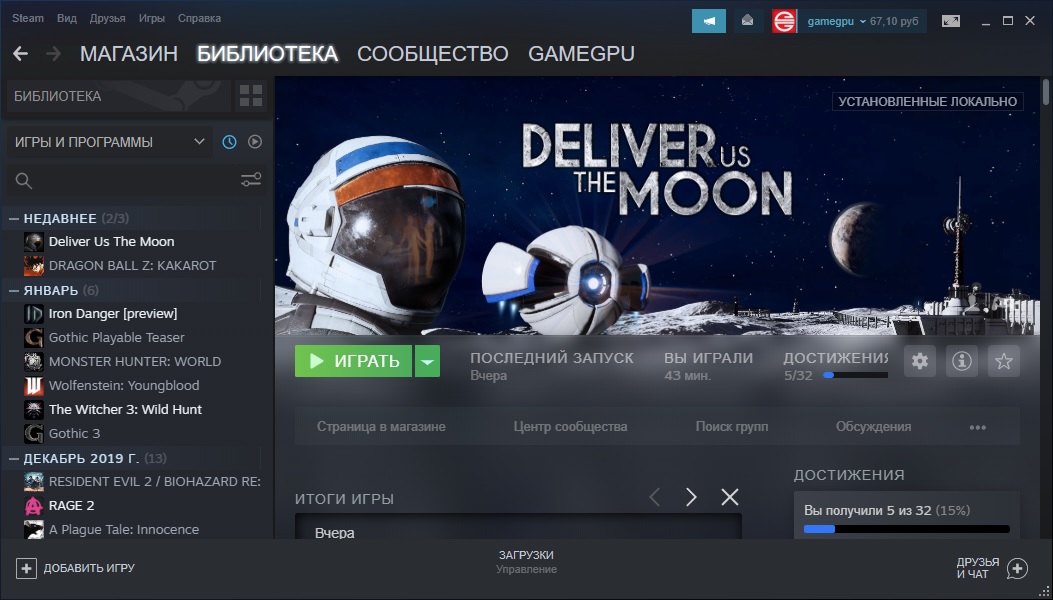
Task: Click the vertical scrollbar of game page
Action: [x=1046, y=91]
